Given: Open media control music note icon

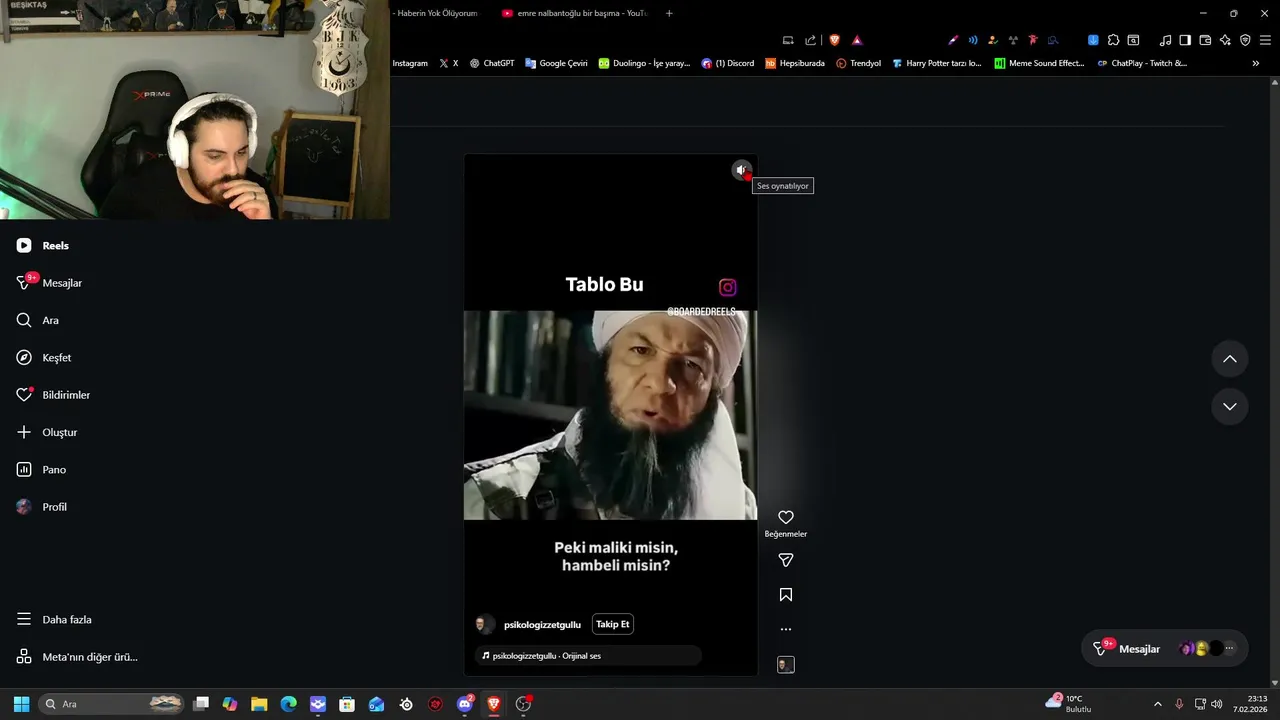Looking at the screenshot, I should coord(1165,40).
